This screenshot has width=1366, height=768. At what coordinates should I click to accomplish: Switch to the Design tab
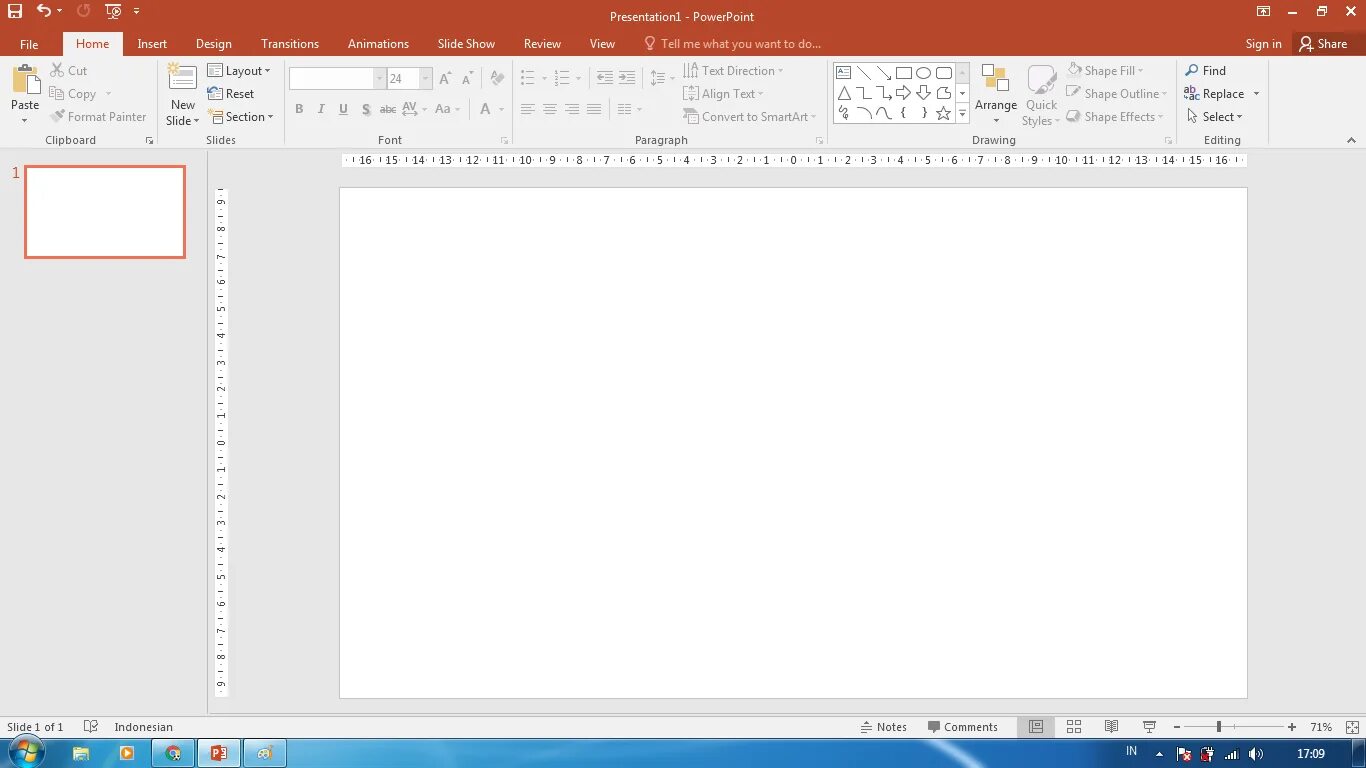point(213,44)
